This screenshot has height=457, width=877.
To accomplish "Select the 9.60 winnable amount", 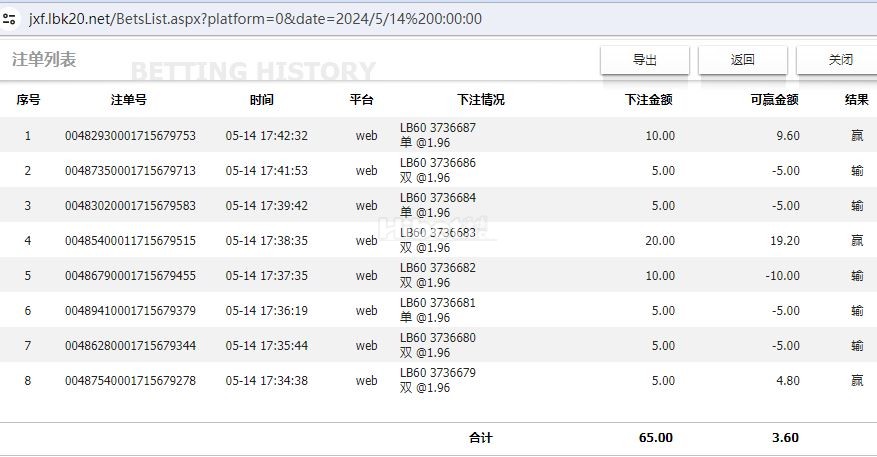I will [x=788, y=135].
